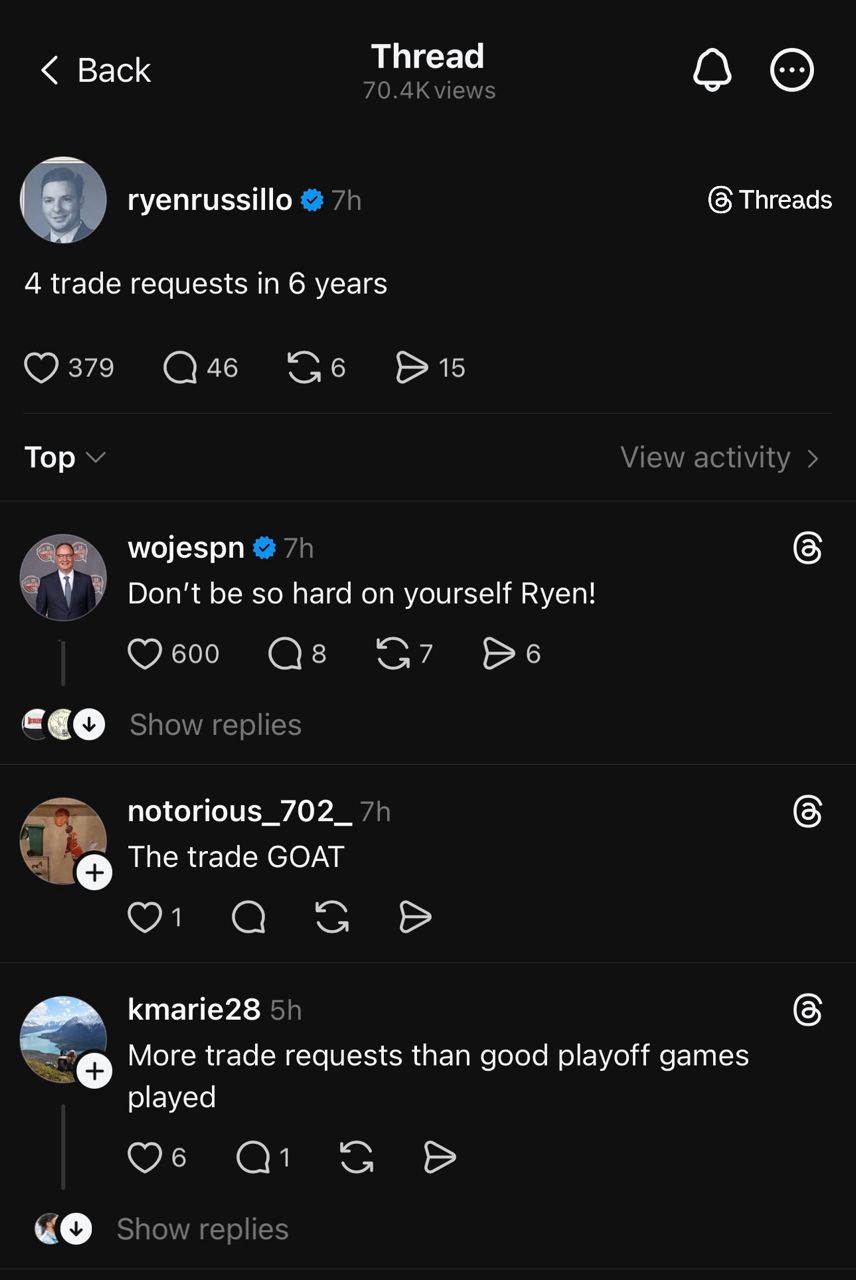Screen dimensions: 856x1280
Task: Tap the notification bell icon
Action: 712,71
